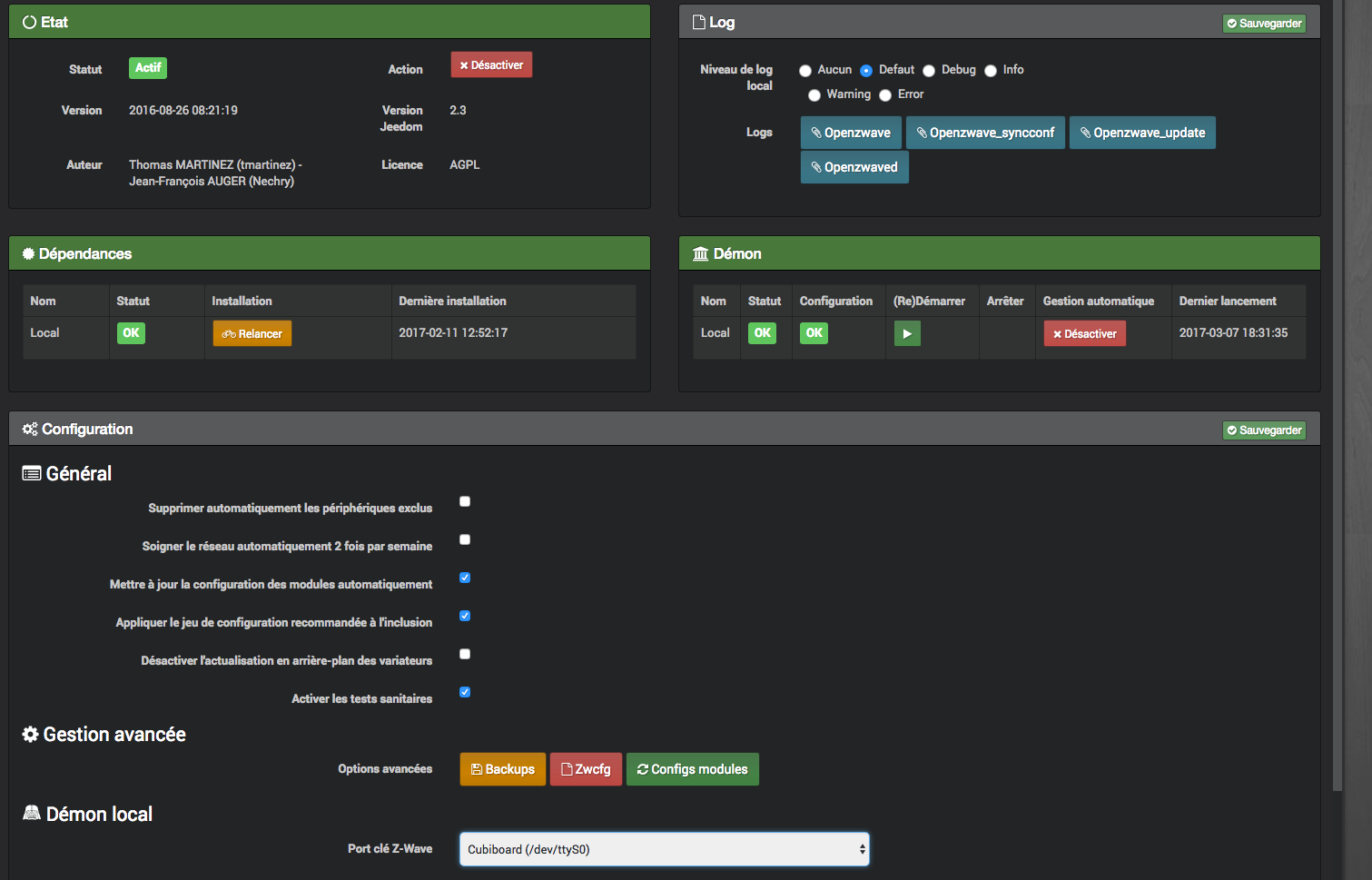Click the icon beside Démon local heading

click(32, 813)
